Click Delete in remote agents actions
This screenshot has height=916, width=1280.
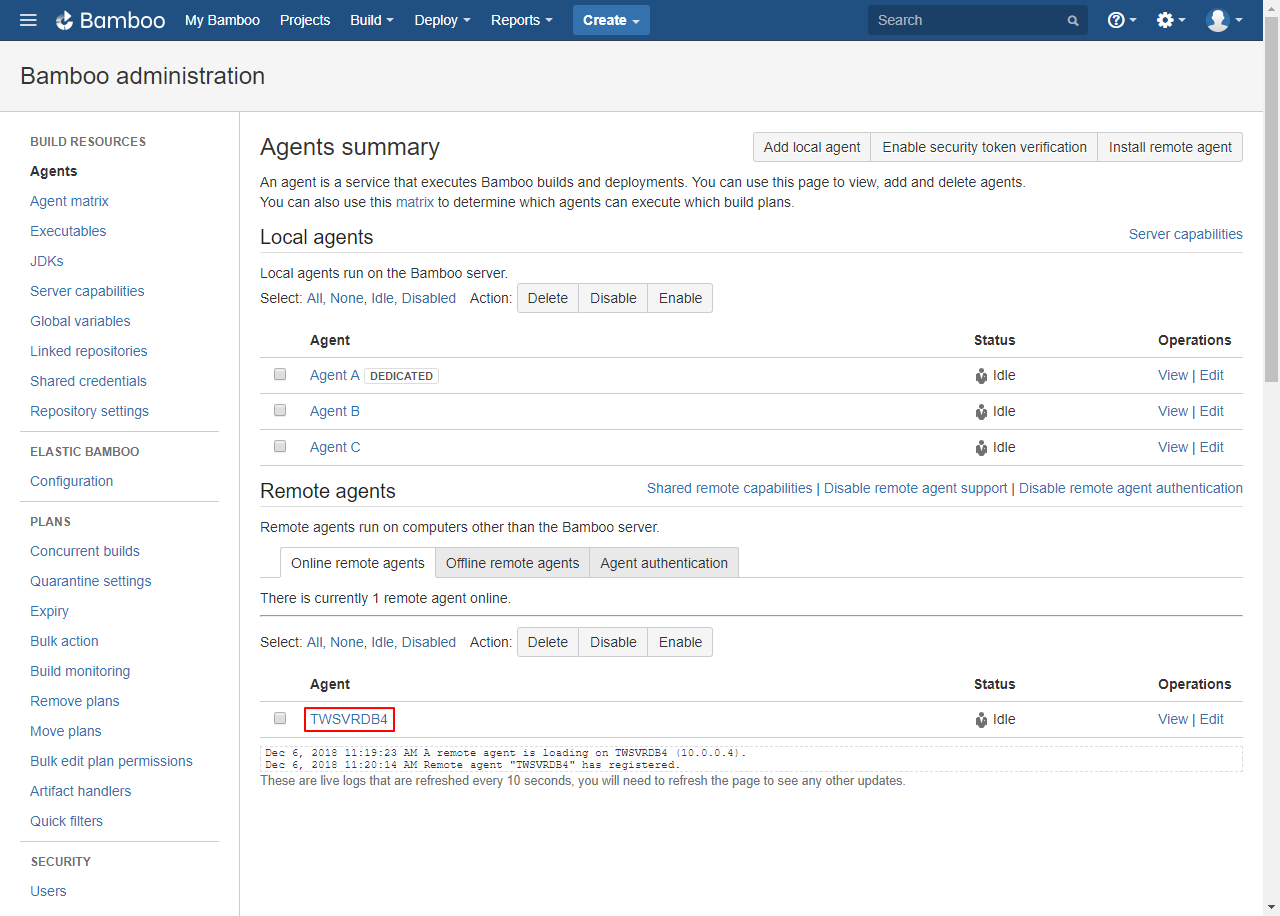pos(548,642)
